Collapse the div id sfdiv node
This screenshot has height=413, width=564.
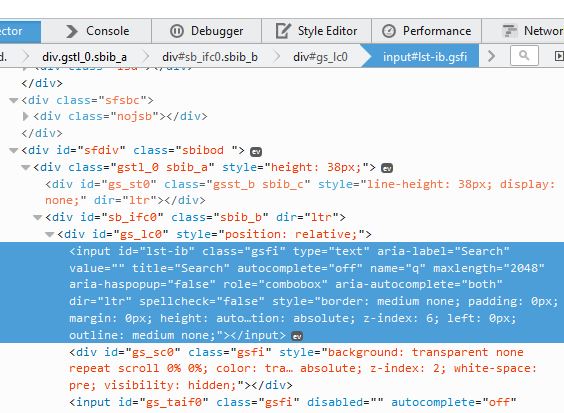point(14,150)
